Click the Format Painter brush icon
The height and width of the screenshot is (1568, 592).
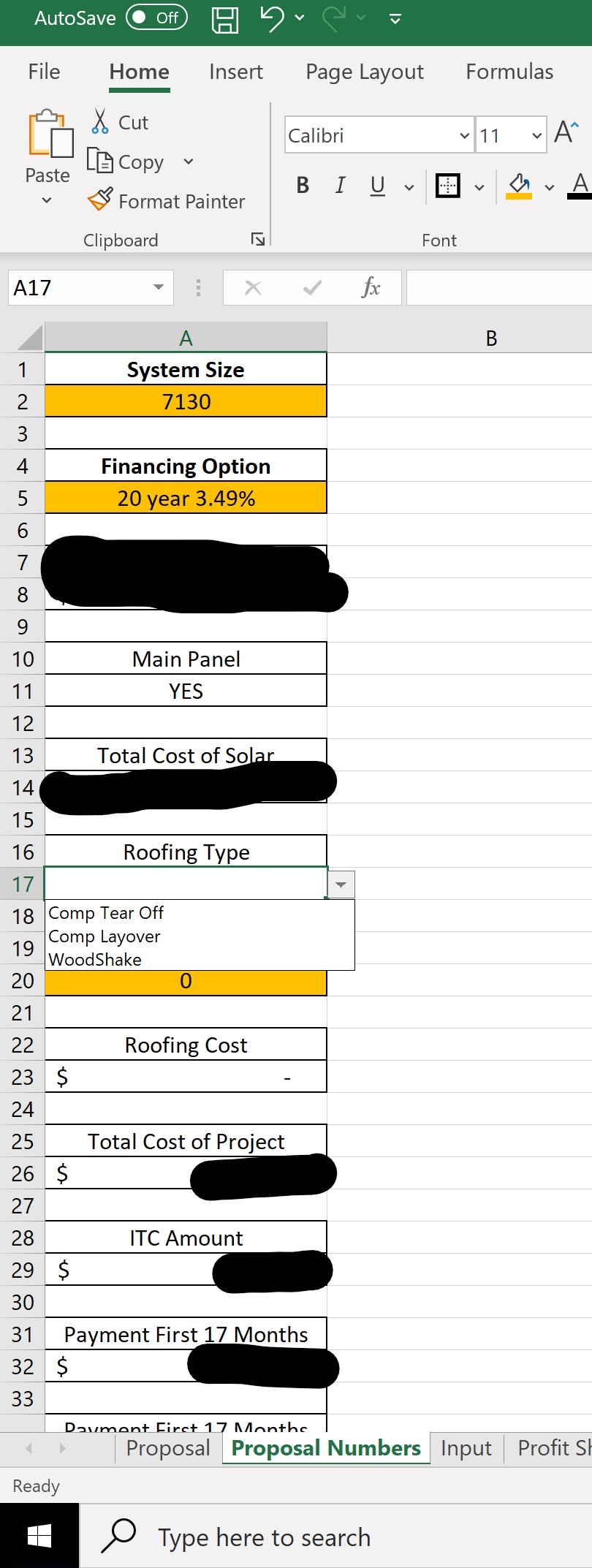point(100,200)
